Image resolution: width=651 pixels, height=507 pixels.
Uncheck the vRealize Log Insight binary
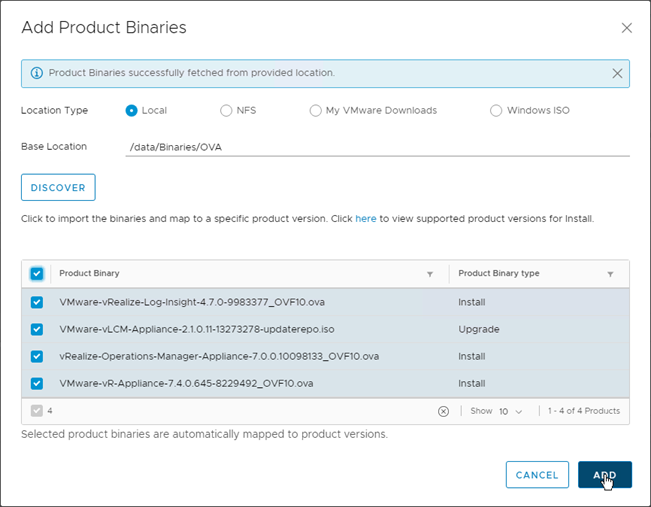[x=37, y=302]
